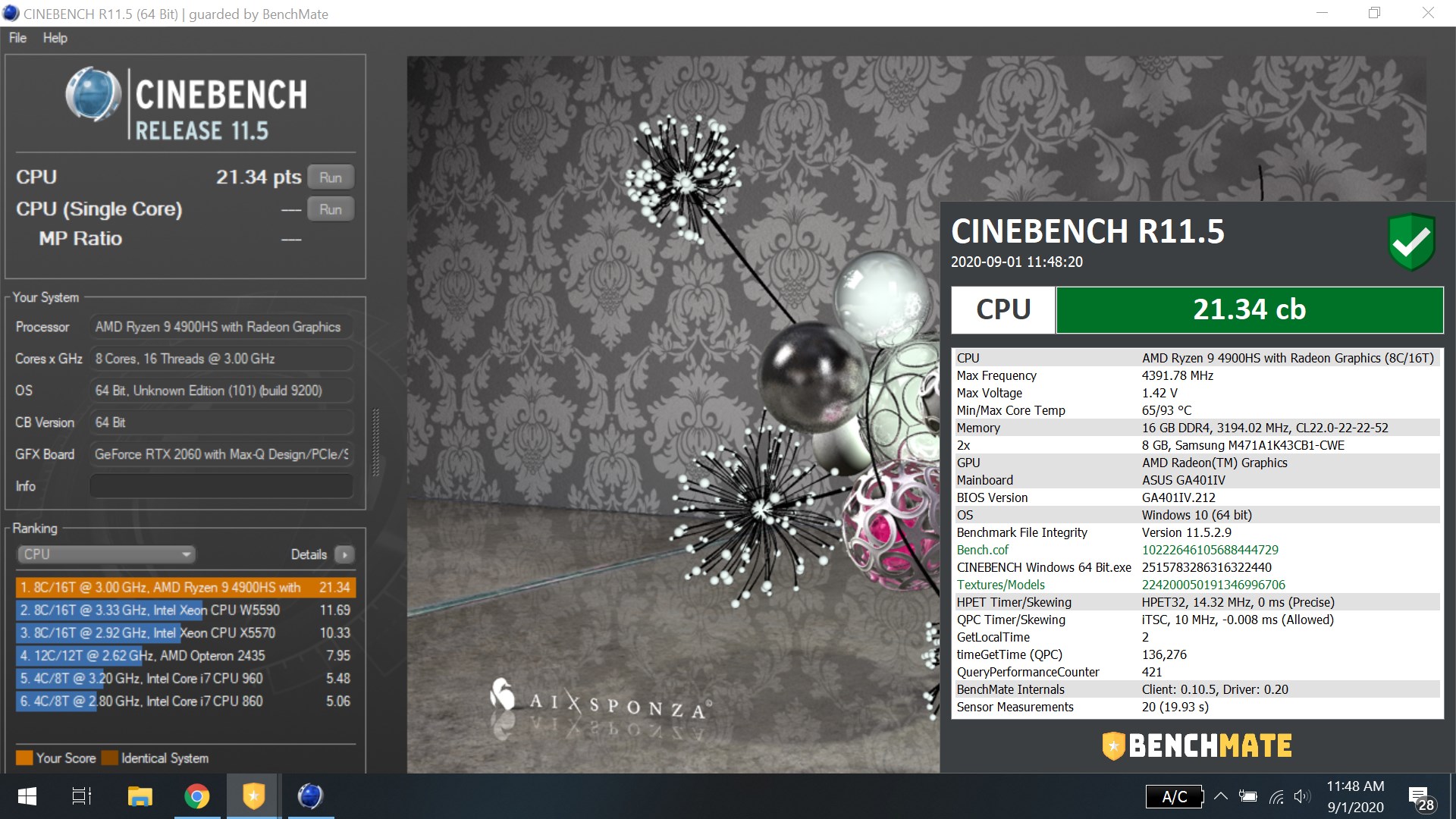Show hidden system tray icons
1456x819 pixels.
pyautogui.click(x=1221, y=796)
